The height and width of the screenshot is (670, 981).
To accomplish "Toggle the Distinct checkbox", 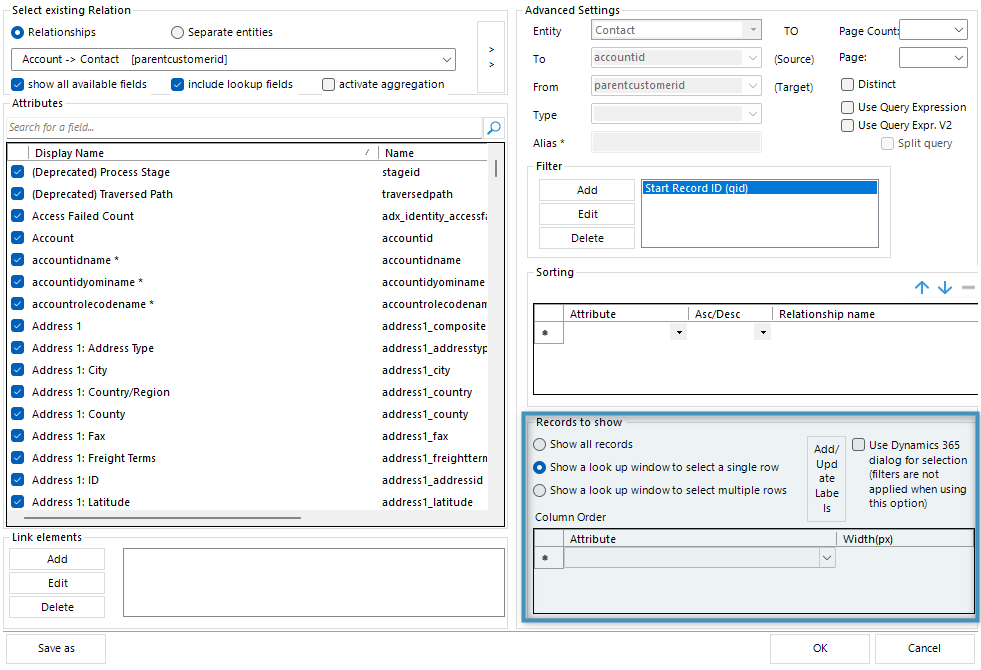I will pyautogui.click(x=848, y=85).
